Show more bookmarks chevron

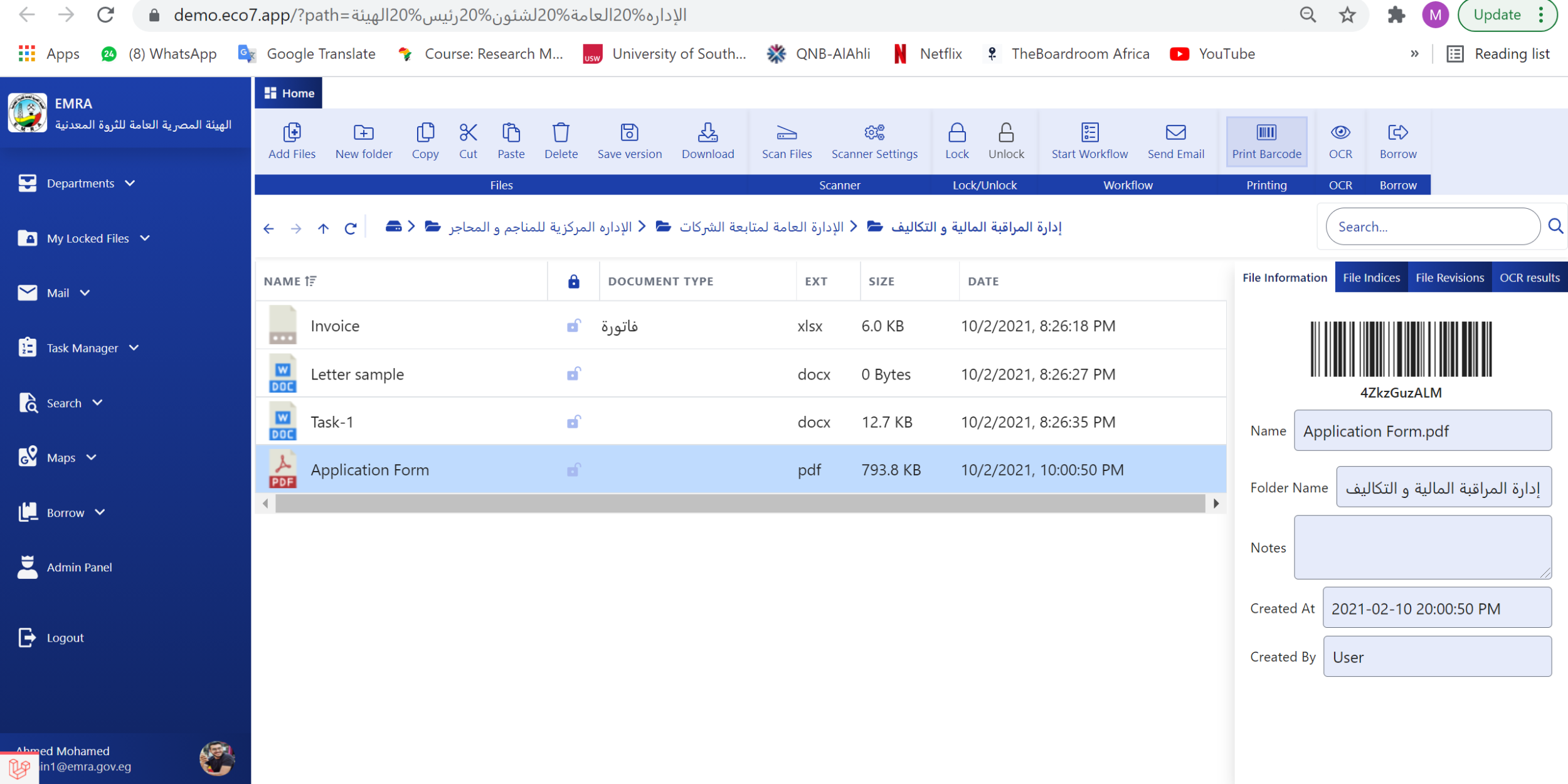pos(1414,54)
